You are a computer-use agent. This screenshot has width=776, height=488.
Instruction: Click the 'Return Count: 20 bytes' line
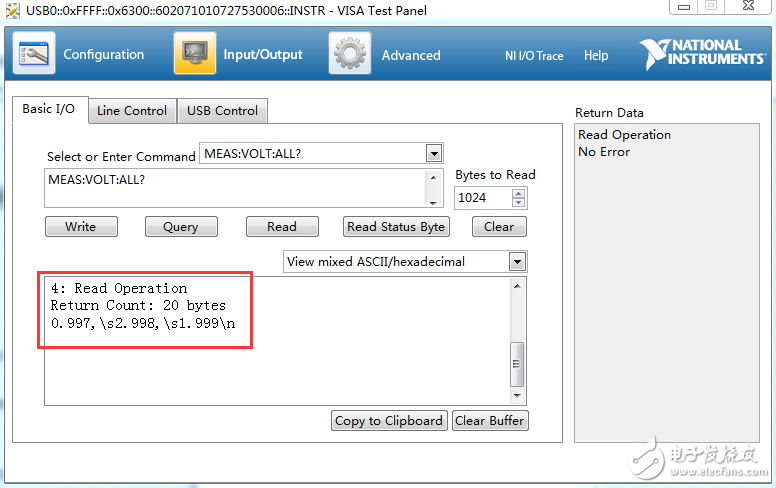[x=138, y=305]
